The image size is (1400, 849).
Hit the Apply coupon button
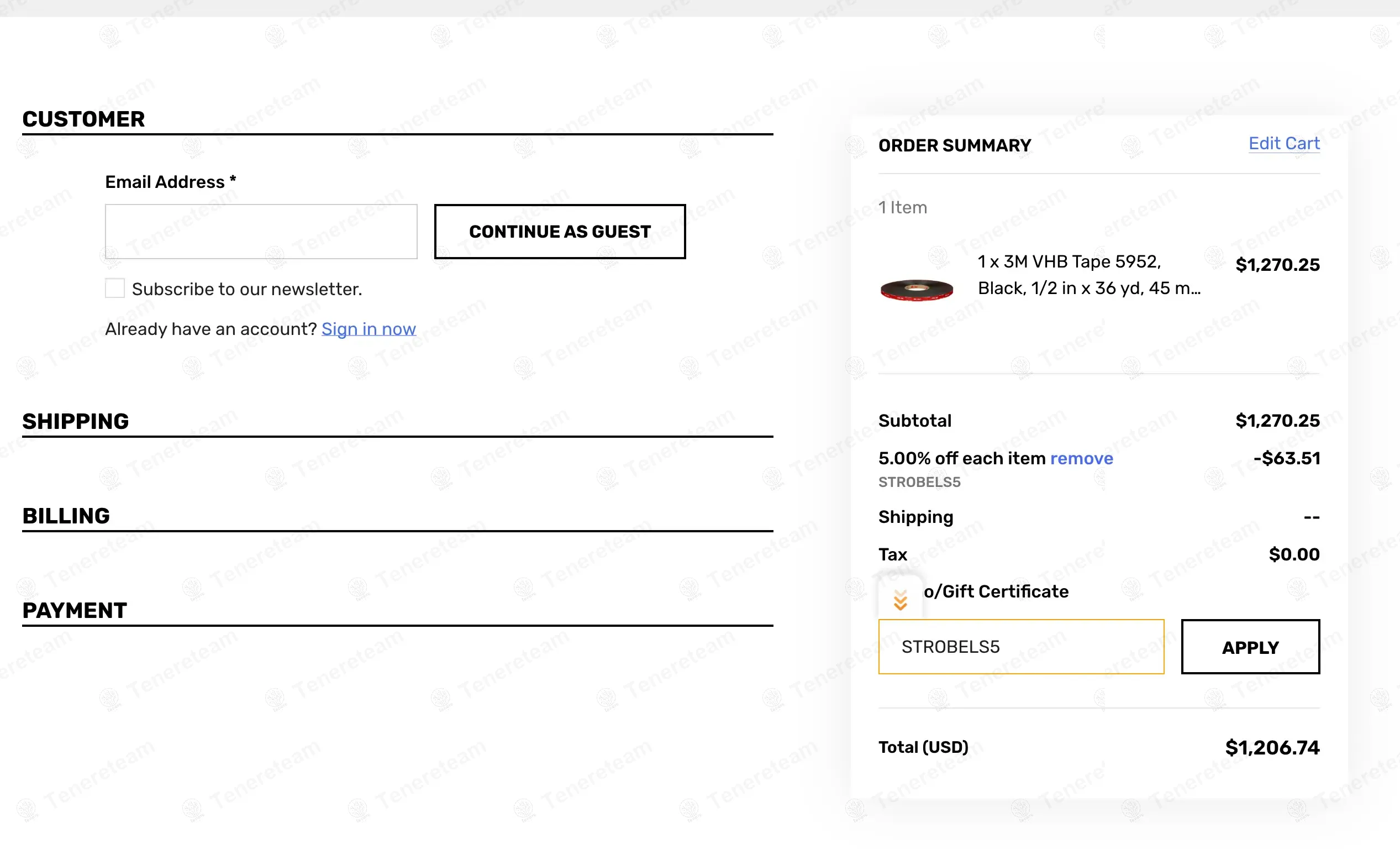1250,646
